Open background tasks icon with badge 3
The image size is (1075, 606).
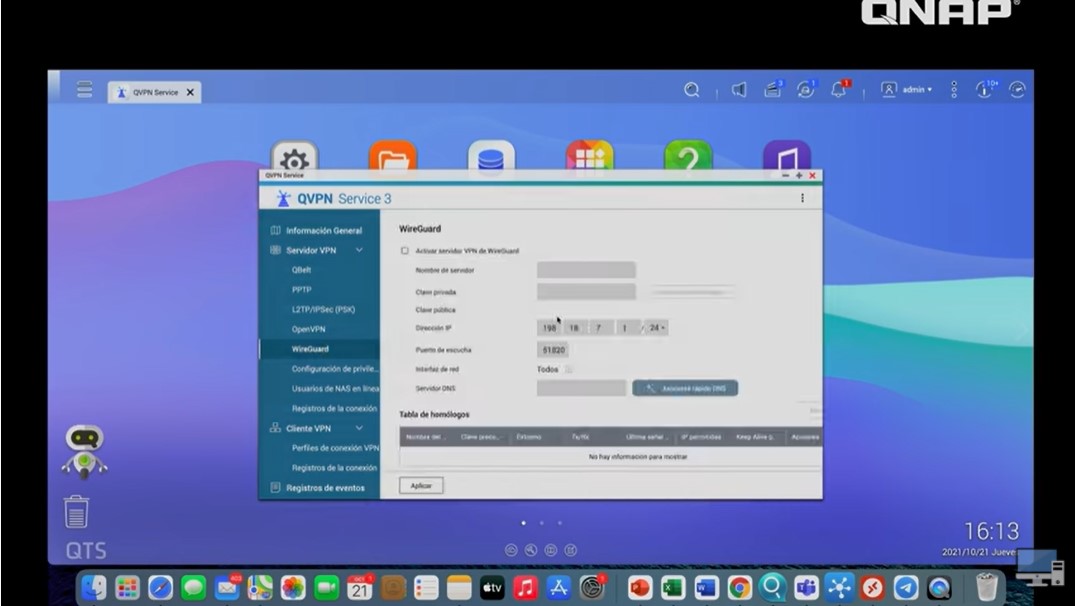click(x=773, y=89)
